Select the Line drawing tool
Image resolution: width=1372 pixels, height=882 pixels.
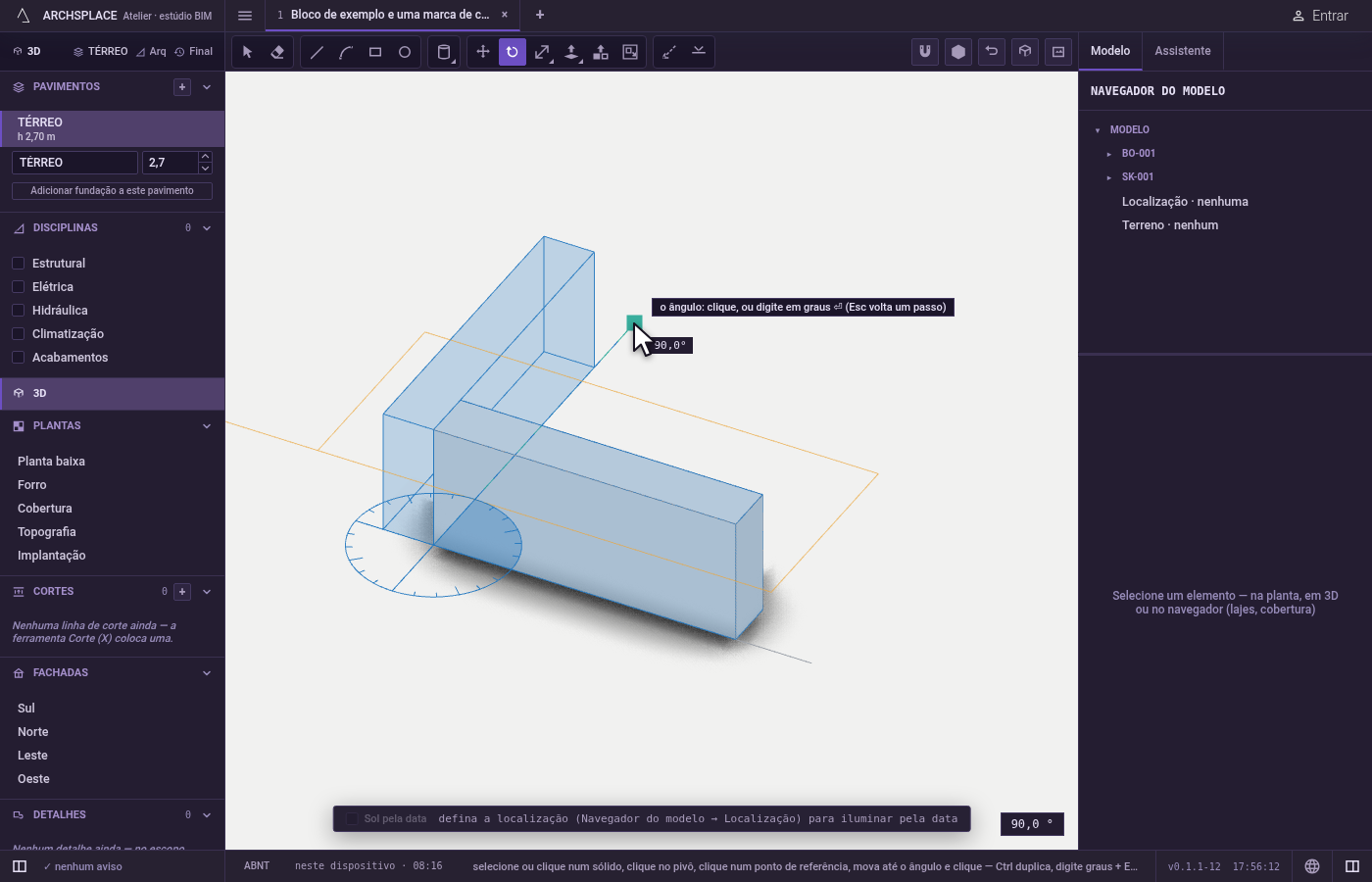pyautogui.click(x=317, y=52)
